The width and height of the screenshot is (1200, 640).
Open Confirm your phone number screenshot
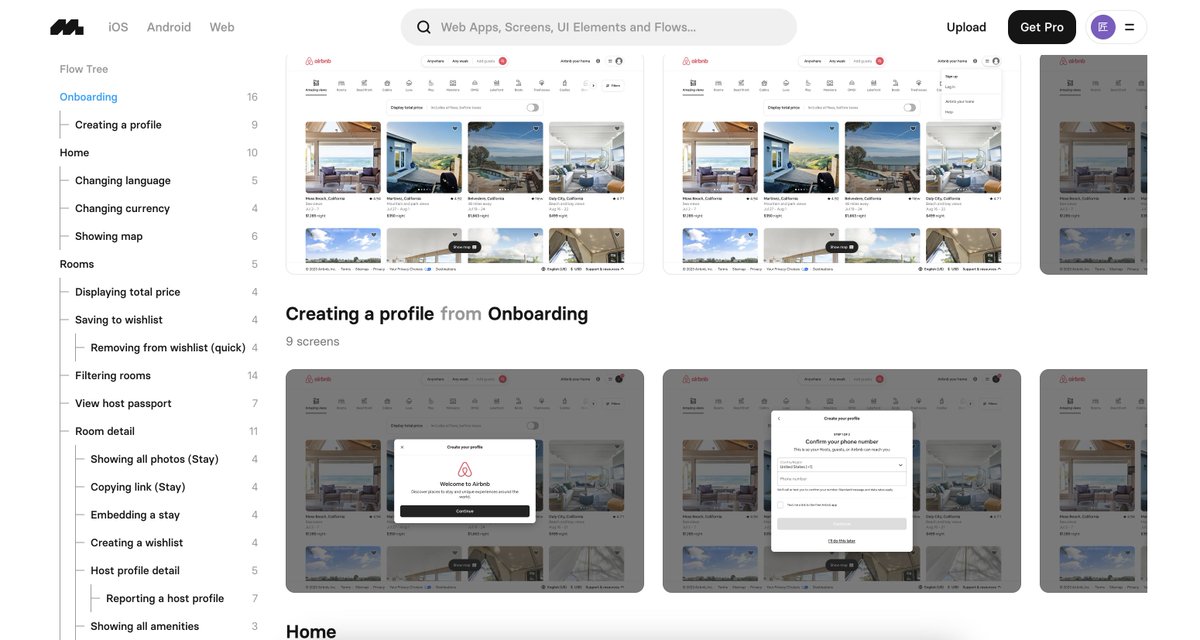(x=842, y=481)
